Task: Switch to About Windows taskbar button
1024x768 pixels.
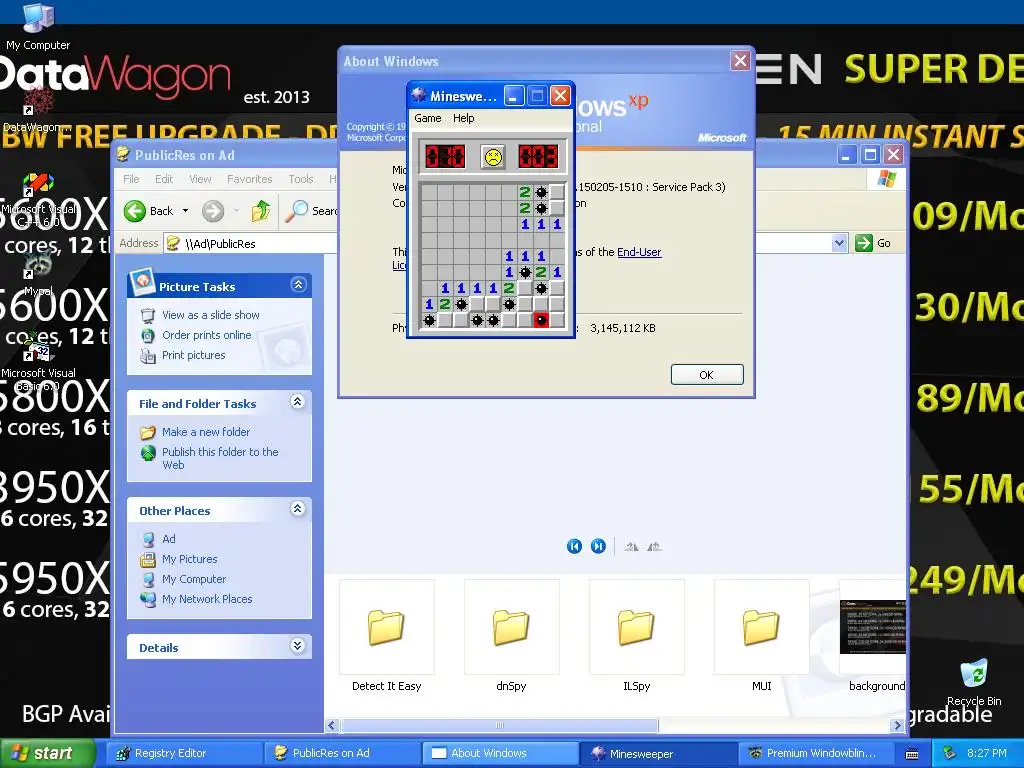Action: point(500,754)
